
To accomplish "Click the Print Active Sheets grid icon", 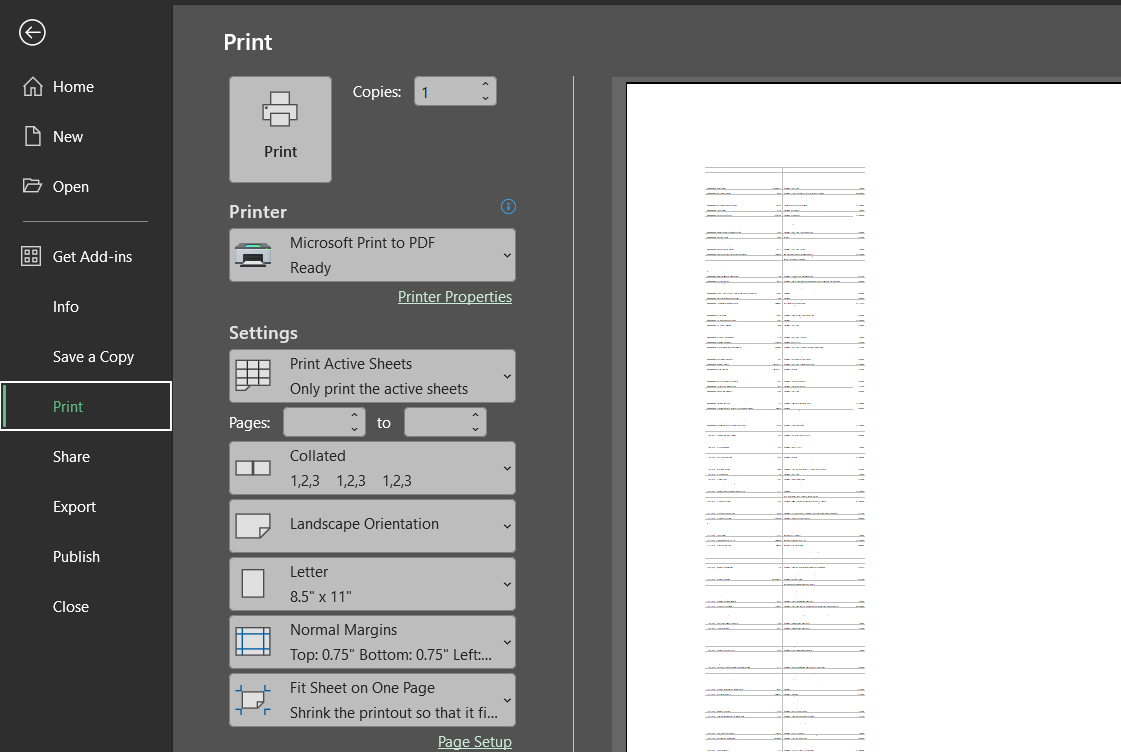I will [253, 375].
